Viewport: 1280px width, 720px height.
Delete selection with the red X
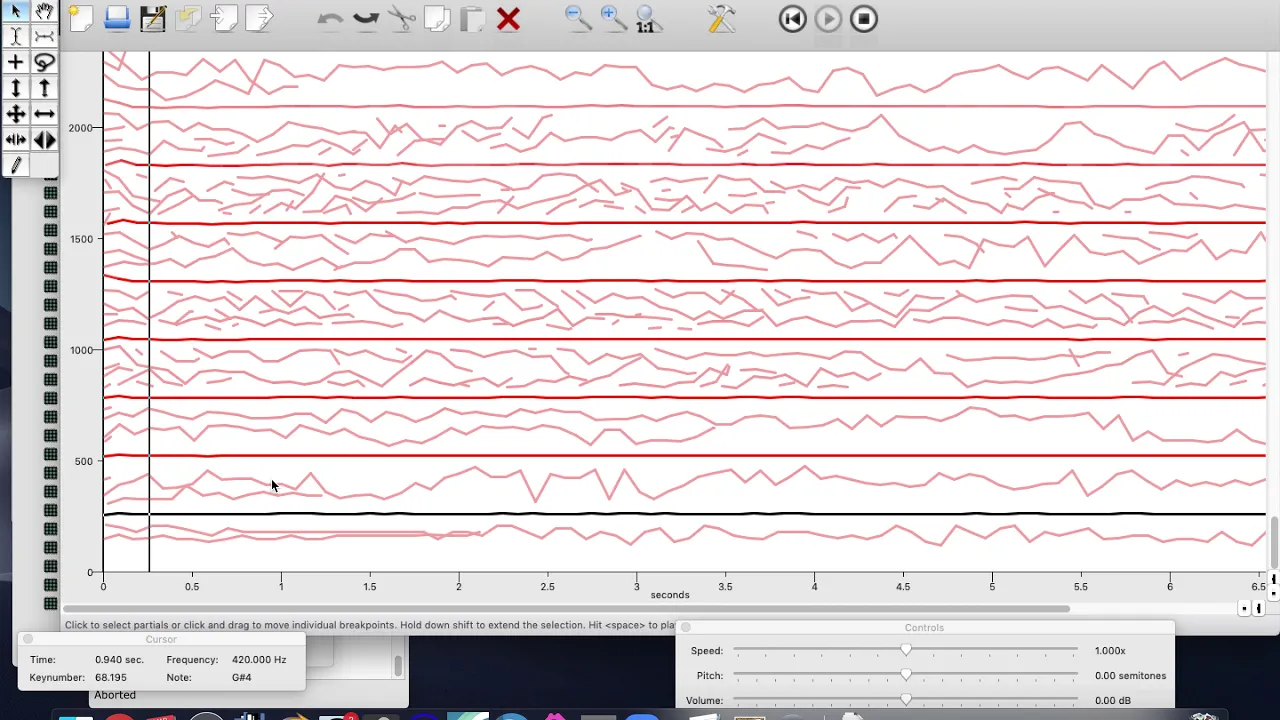pyautogui.click(x=508, y=18)
